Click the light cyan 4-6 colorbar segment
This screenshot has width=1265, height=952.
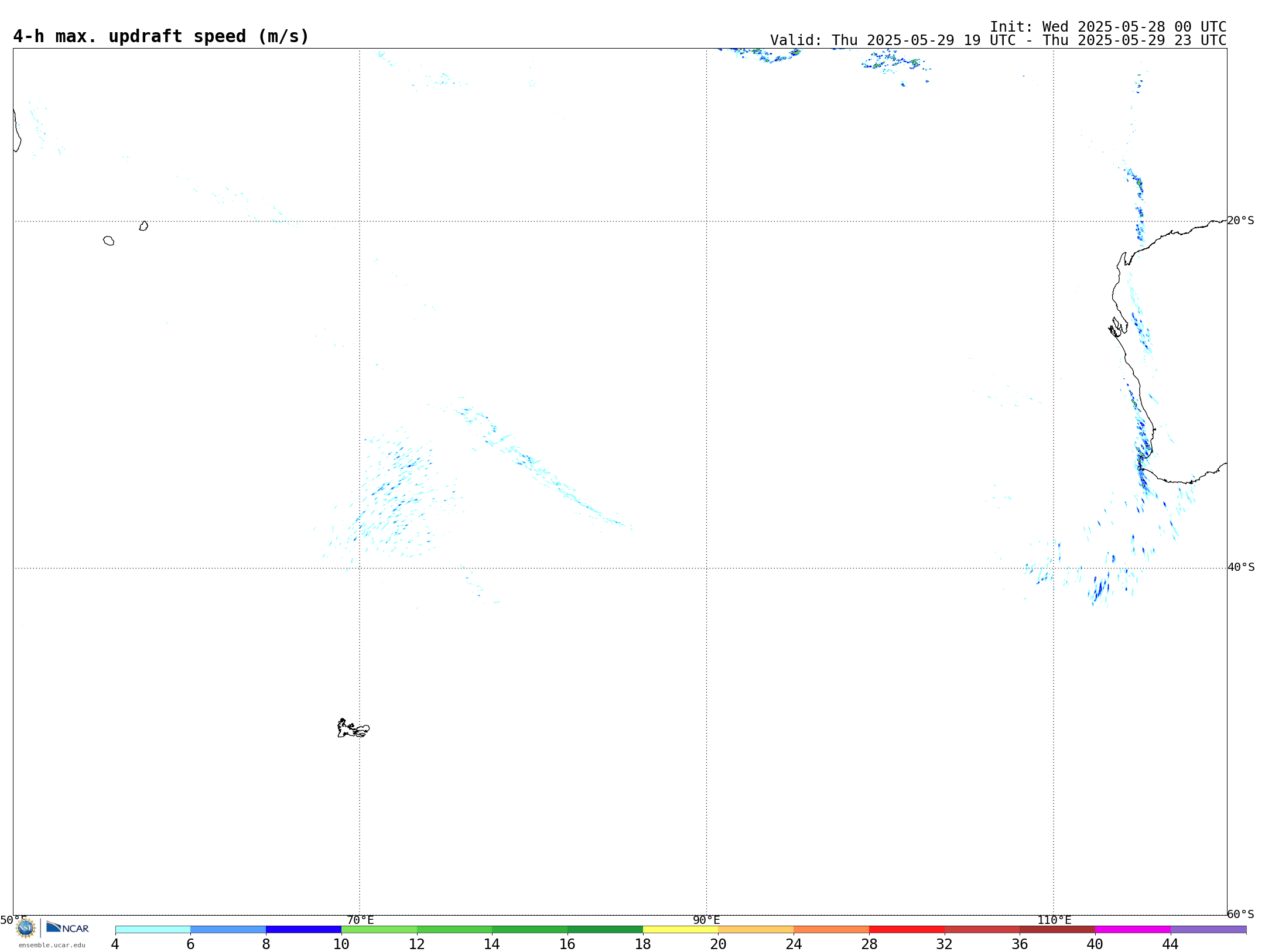pyautogui.click(x=153, y=930)
